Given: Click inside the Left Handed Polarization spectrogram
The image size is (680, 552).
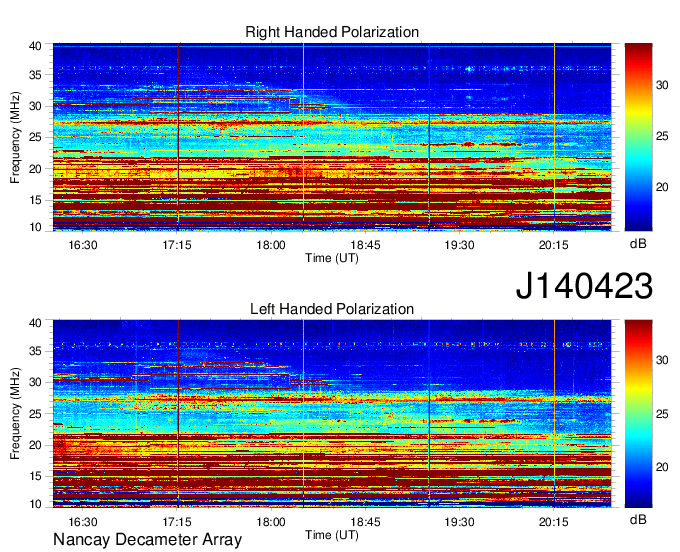Looking at the screenshot, I should [332, 414].
